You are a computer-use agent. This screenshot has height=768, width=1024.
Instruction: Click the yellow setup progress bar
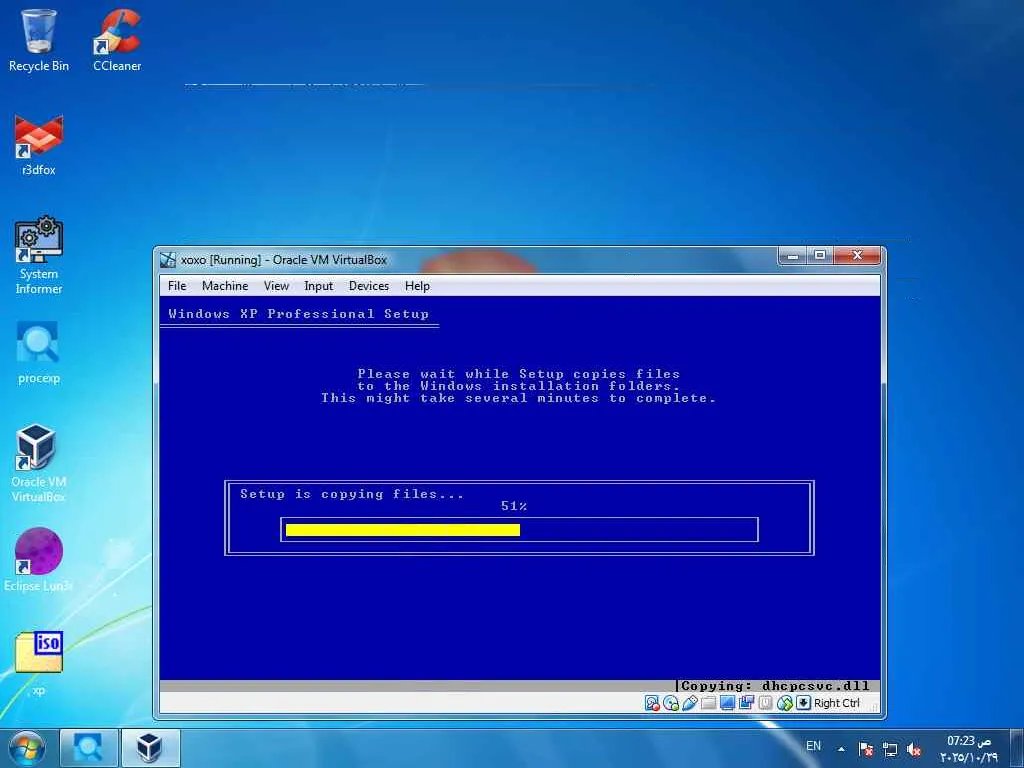point(403,530)
